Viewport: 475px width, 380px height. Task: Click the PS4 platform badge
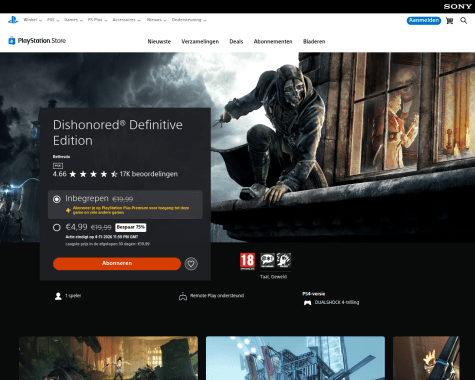point(58,165)
